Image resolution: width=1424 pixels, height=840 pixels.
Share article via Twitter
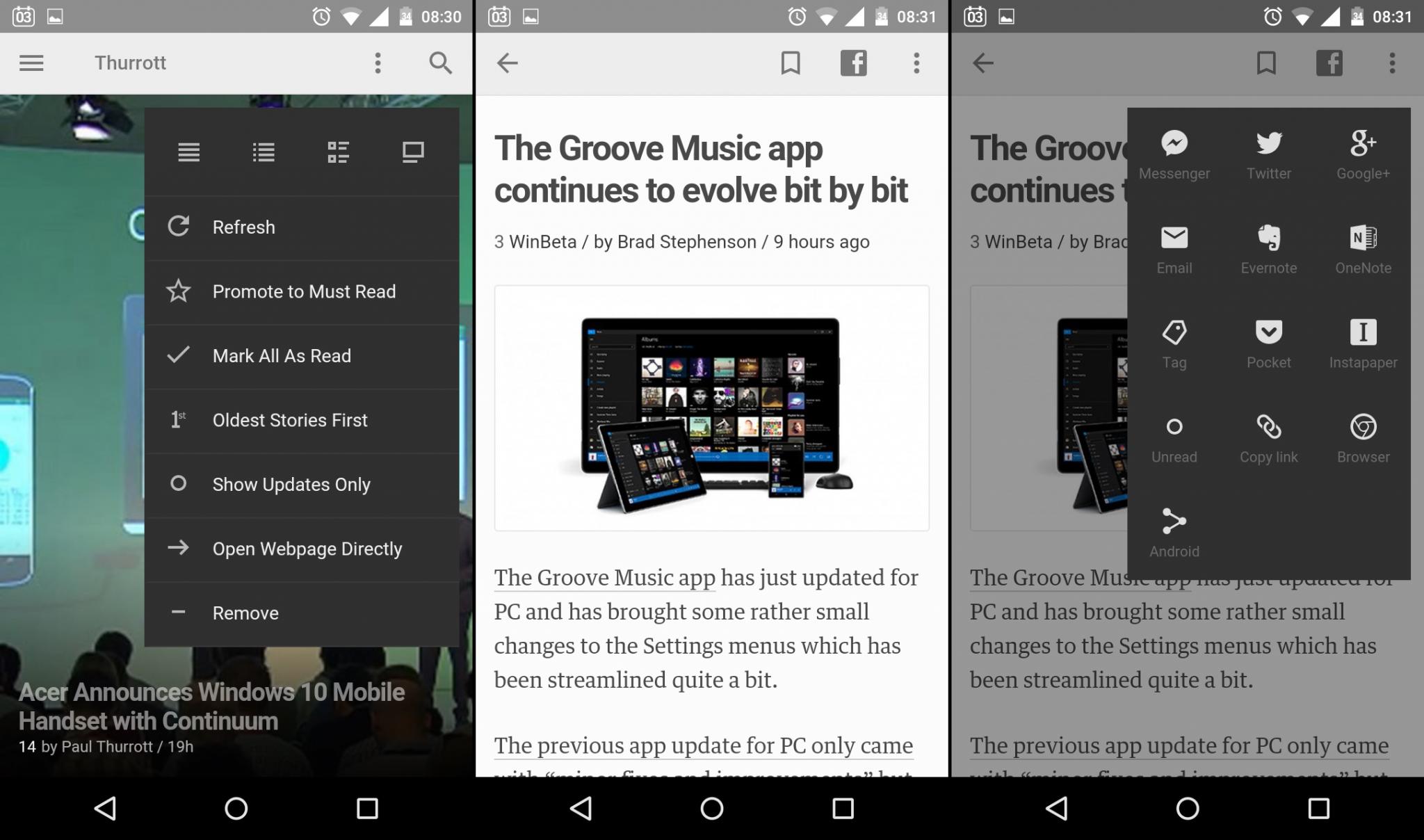1269,156
